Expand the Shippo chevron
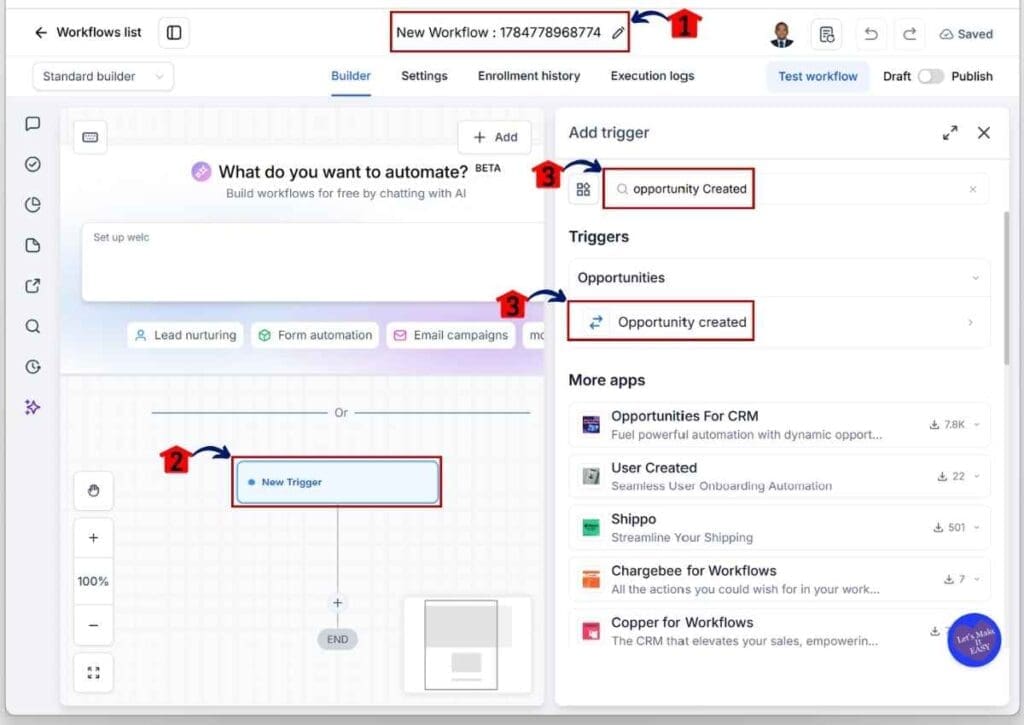This screenshot has height=725, width=1024. (x=977, y=527)
